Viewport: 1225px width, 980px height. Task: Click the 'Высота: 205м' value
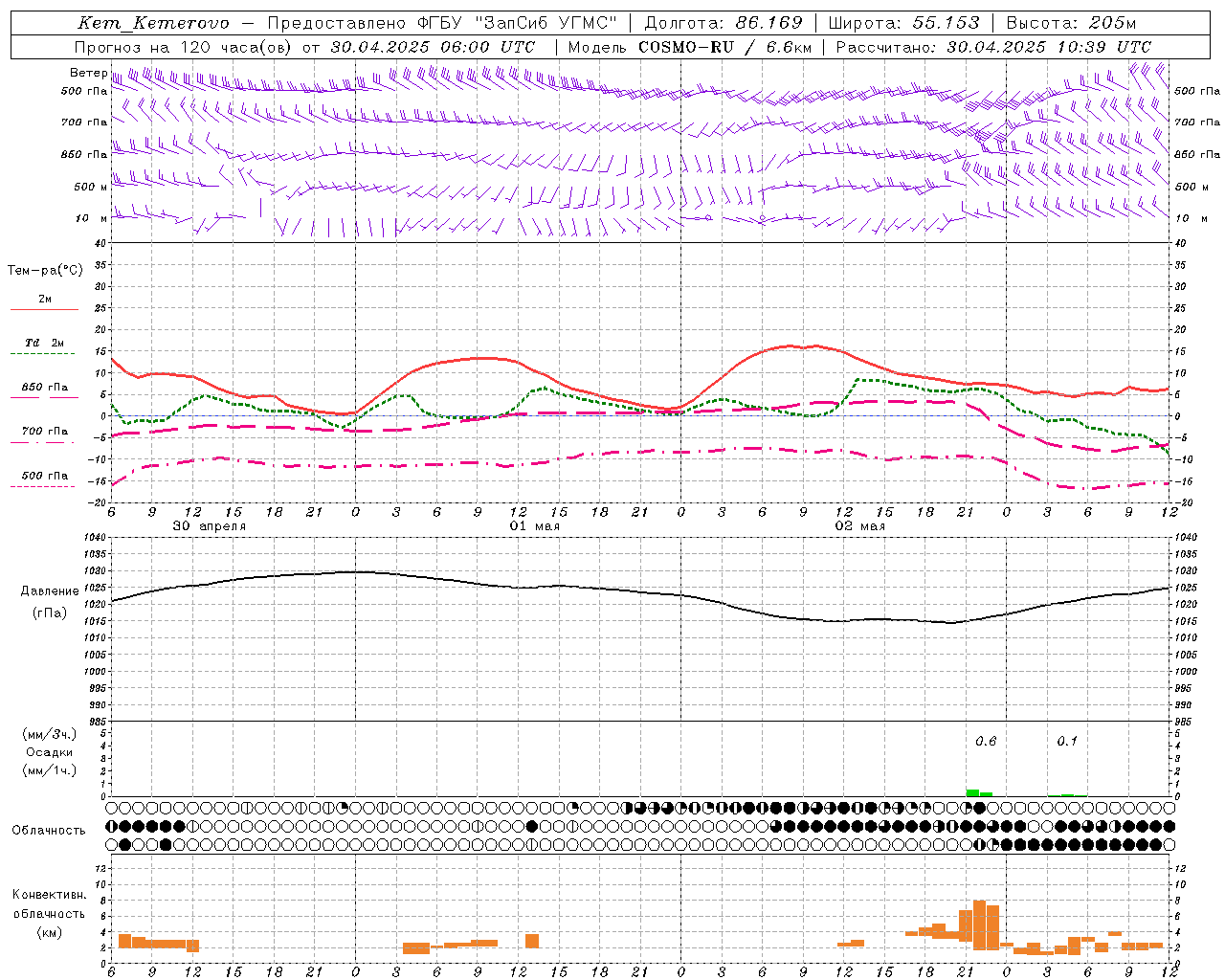(1071, 23)
